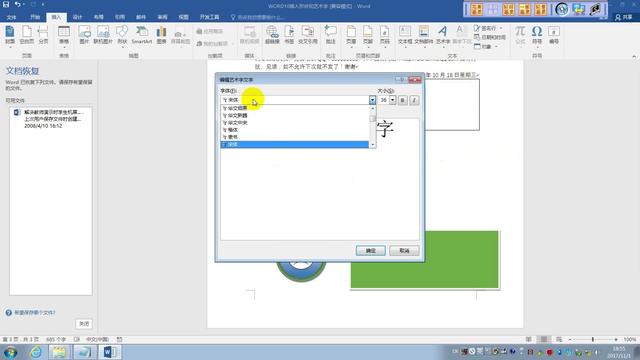Open the font size dropdown arrow
This screenshot has height=360, width=640.
[x=393, y=100]
